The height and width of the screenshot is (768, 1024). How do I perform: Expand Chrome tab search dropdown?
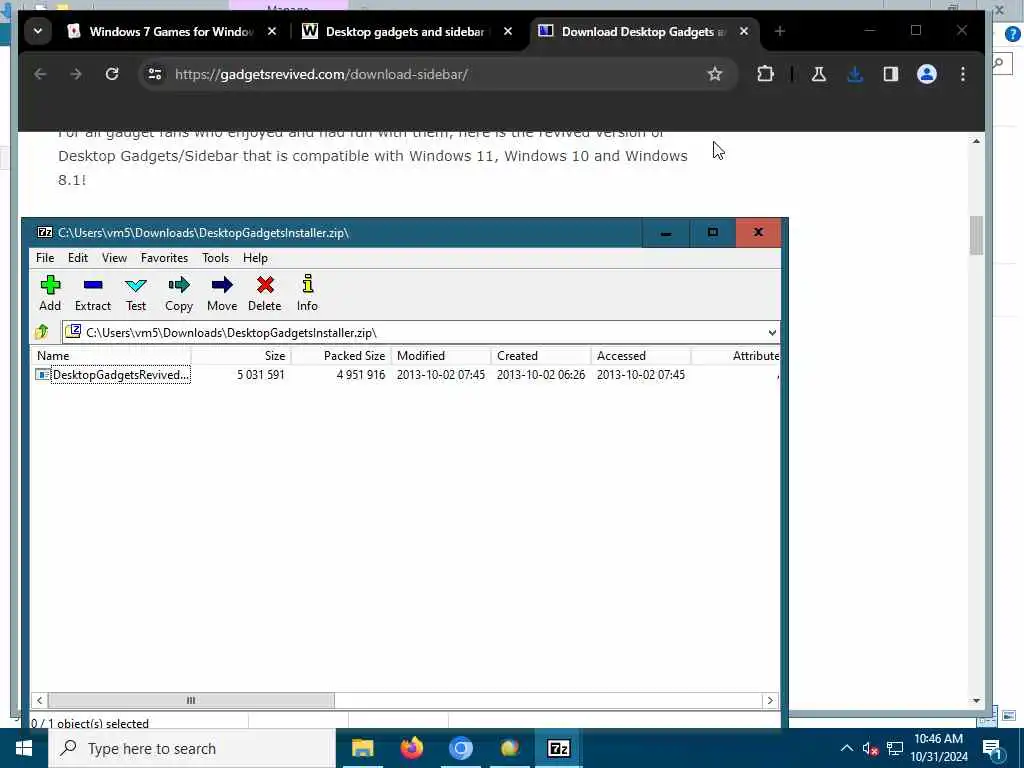[x=38, y=31]
